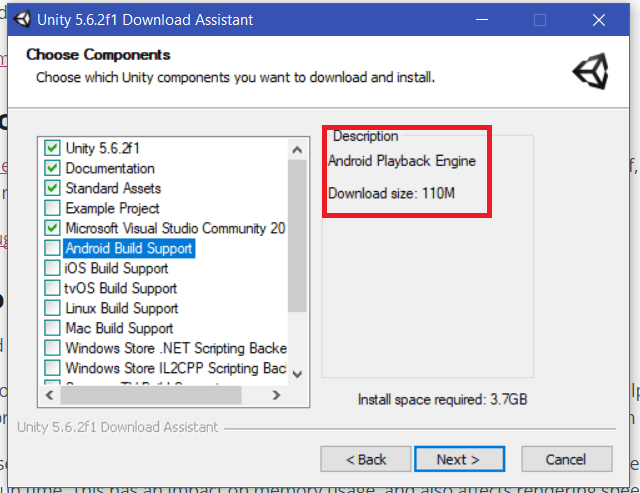Click the Unity logo in the header
This screenshot has height=493, width=640.
click(x=591, y=71)
